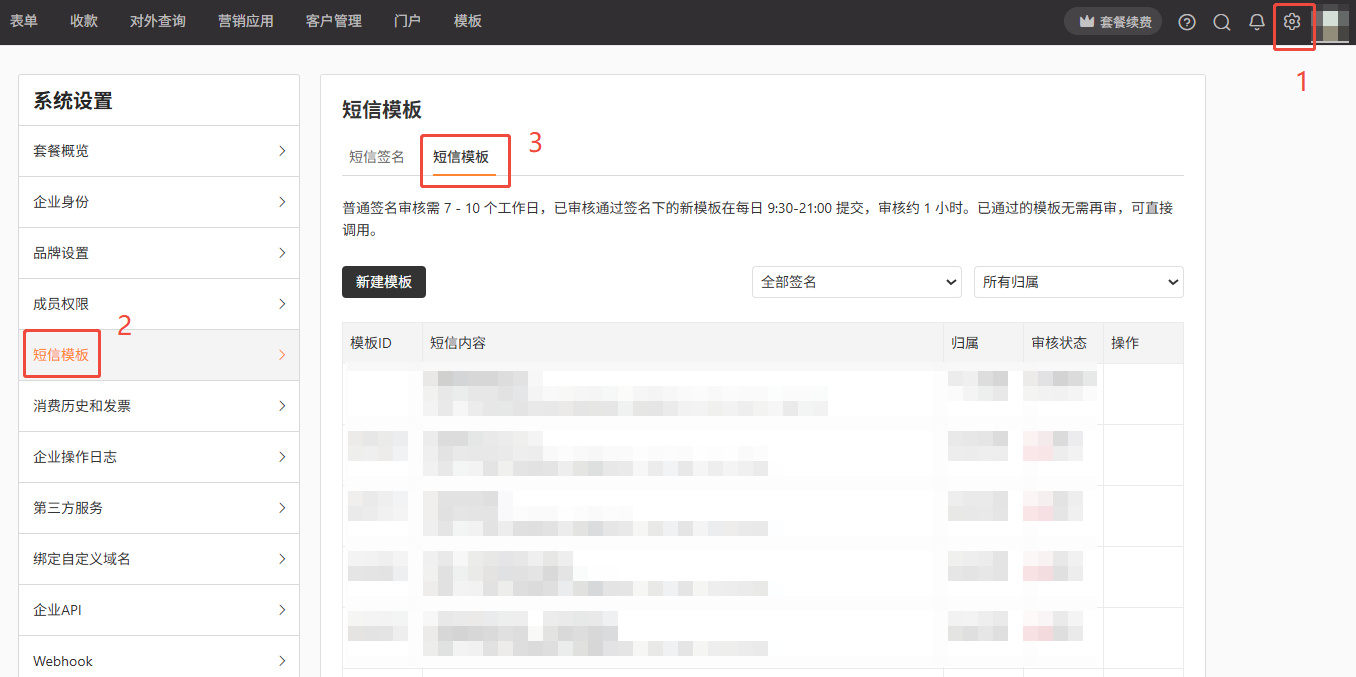
Task: Click the chevron next to 第三方服务
Action: tap(282, 508)
